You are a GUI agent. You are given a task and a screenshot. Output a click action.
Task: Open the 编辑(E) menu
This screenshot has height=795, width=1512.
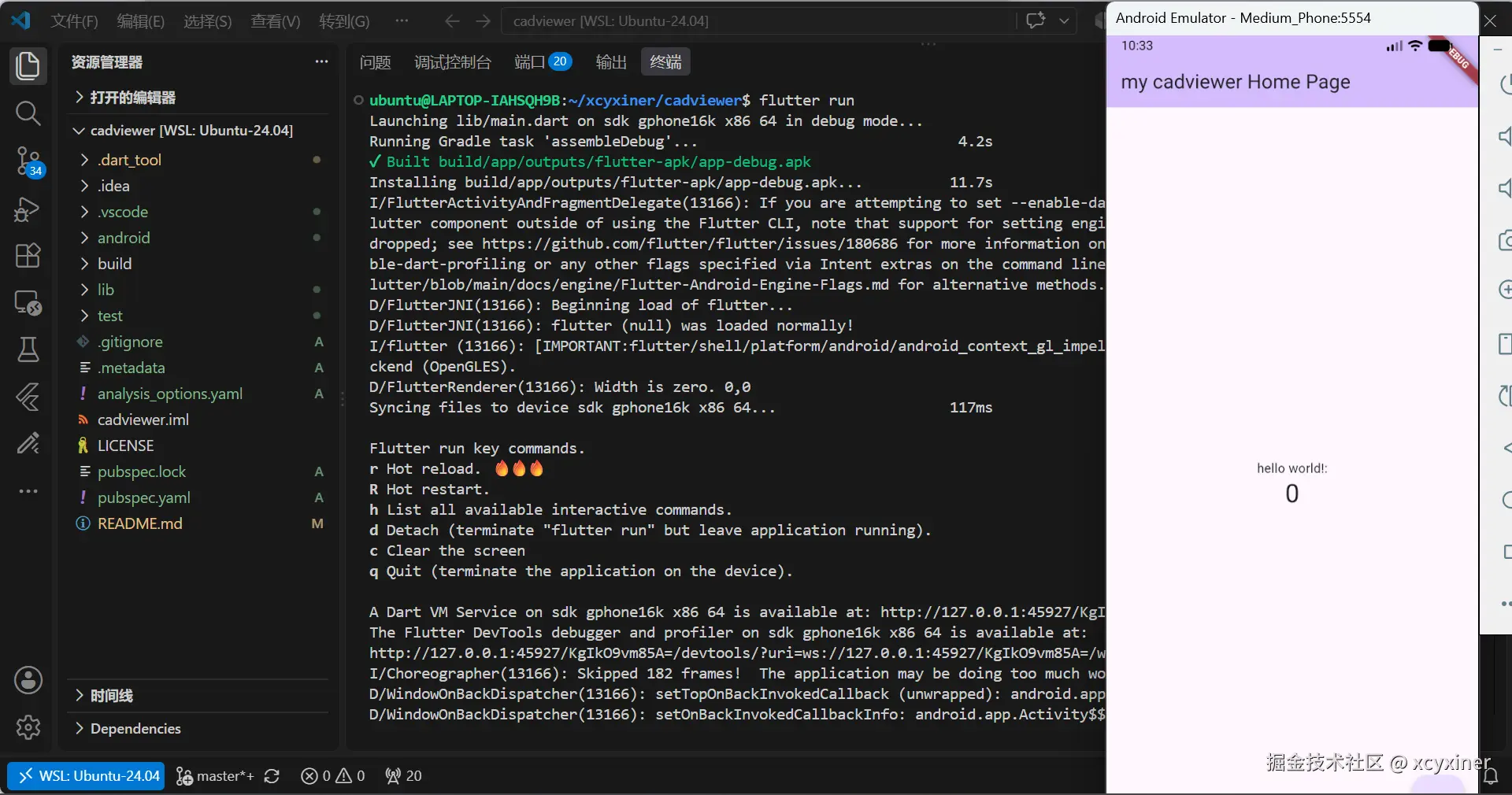tap(141, 21)
